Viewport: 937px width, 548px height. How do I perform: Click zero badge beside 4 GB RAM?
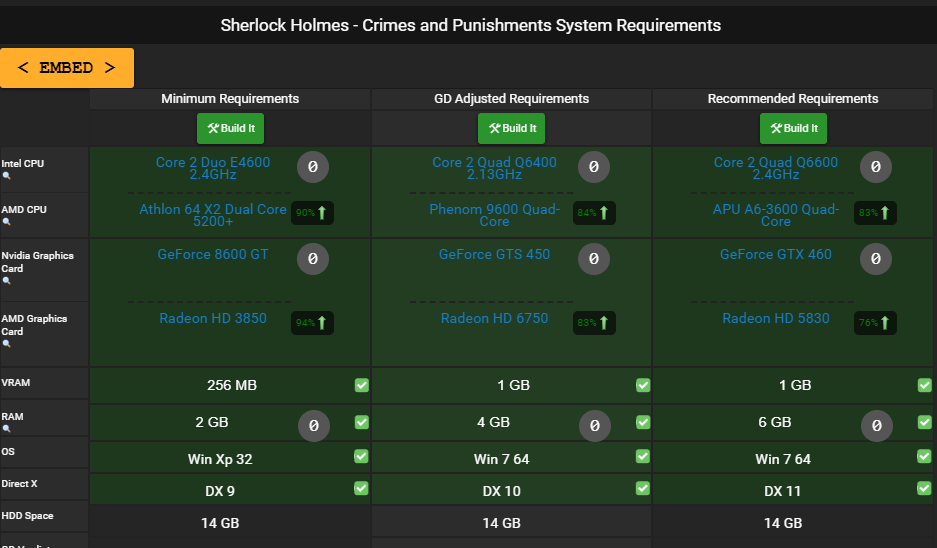point(595,425)
